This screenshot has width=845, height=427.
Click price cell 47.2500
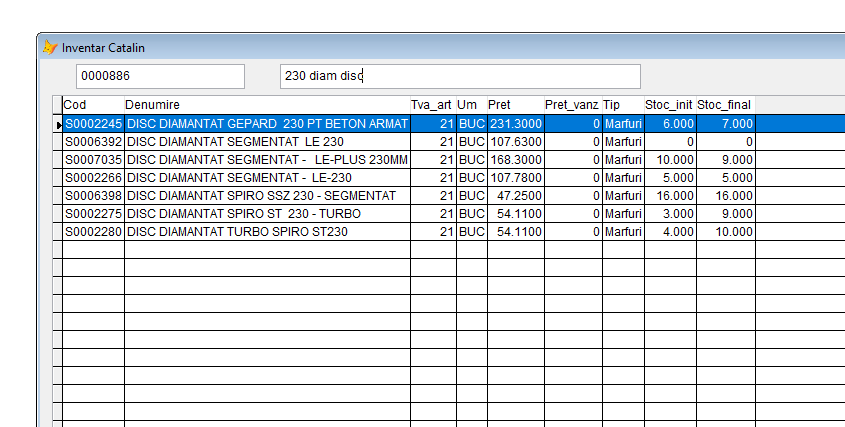tap(516, 196)
